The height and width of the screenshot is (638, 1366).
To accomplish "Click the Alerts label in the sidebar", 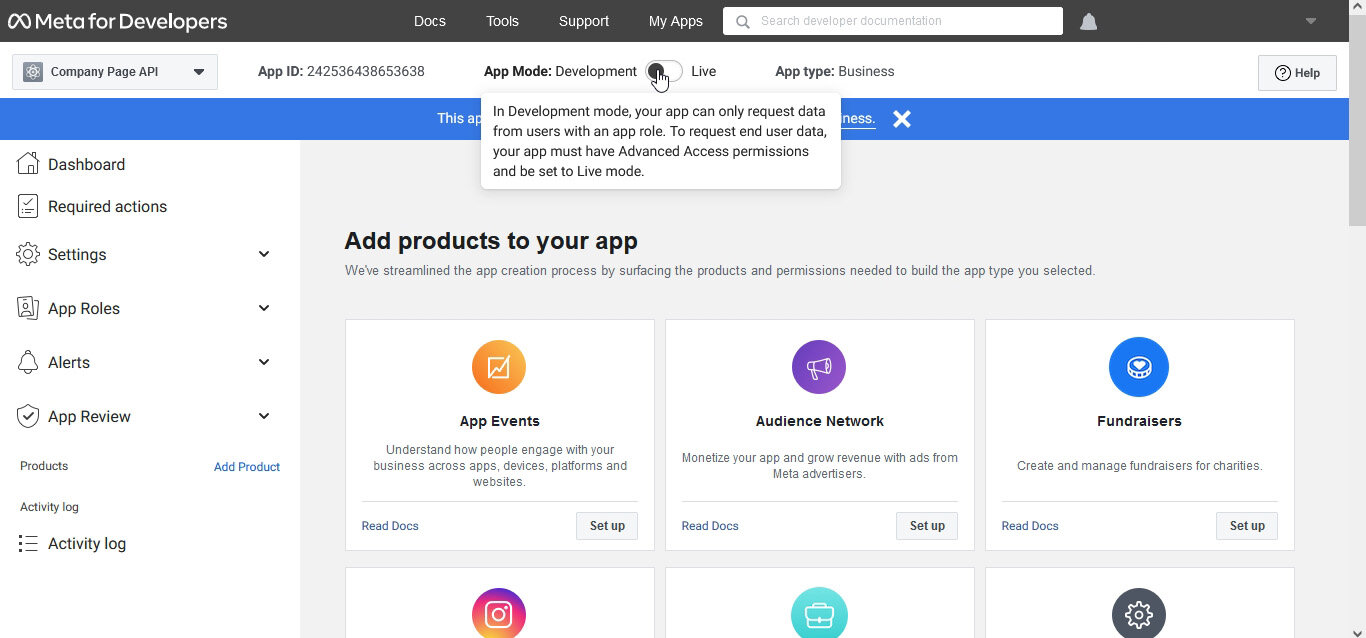I will [69, 362].
